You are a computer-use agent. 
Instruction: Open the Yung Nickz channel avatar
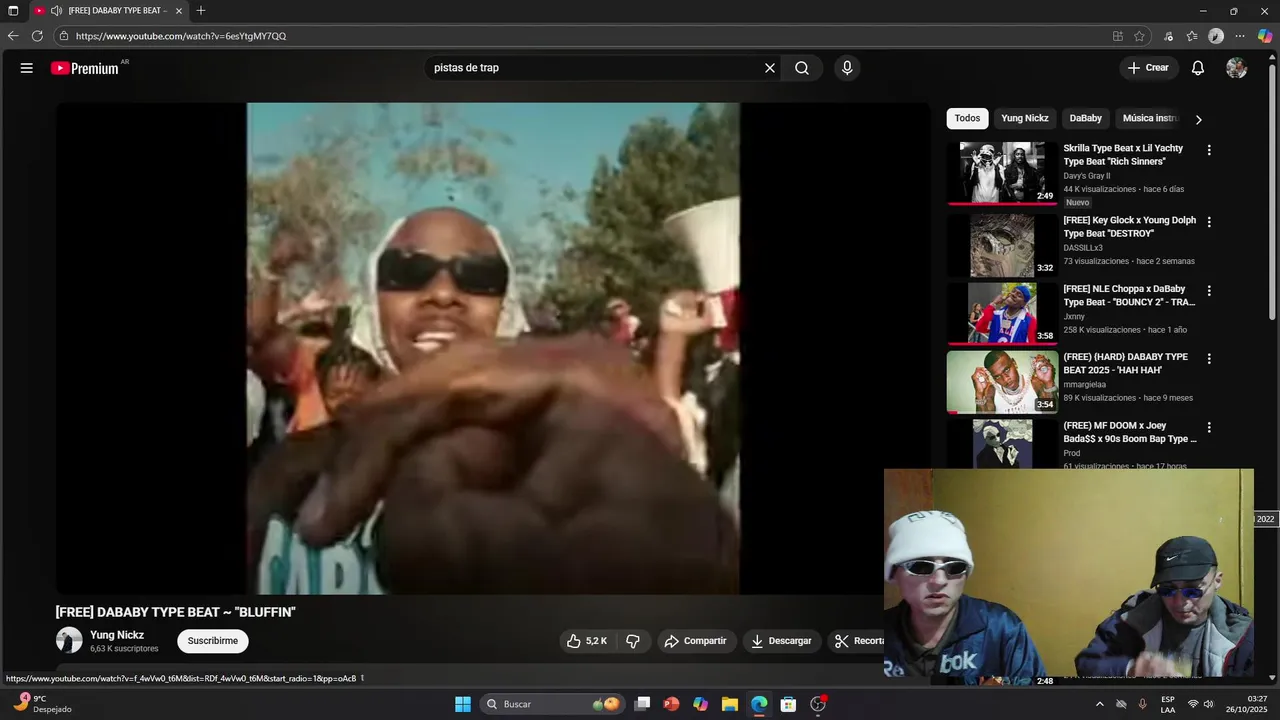coord(69,641)
